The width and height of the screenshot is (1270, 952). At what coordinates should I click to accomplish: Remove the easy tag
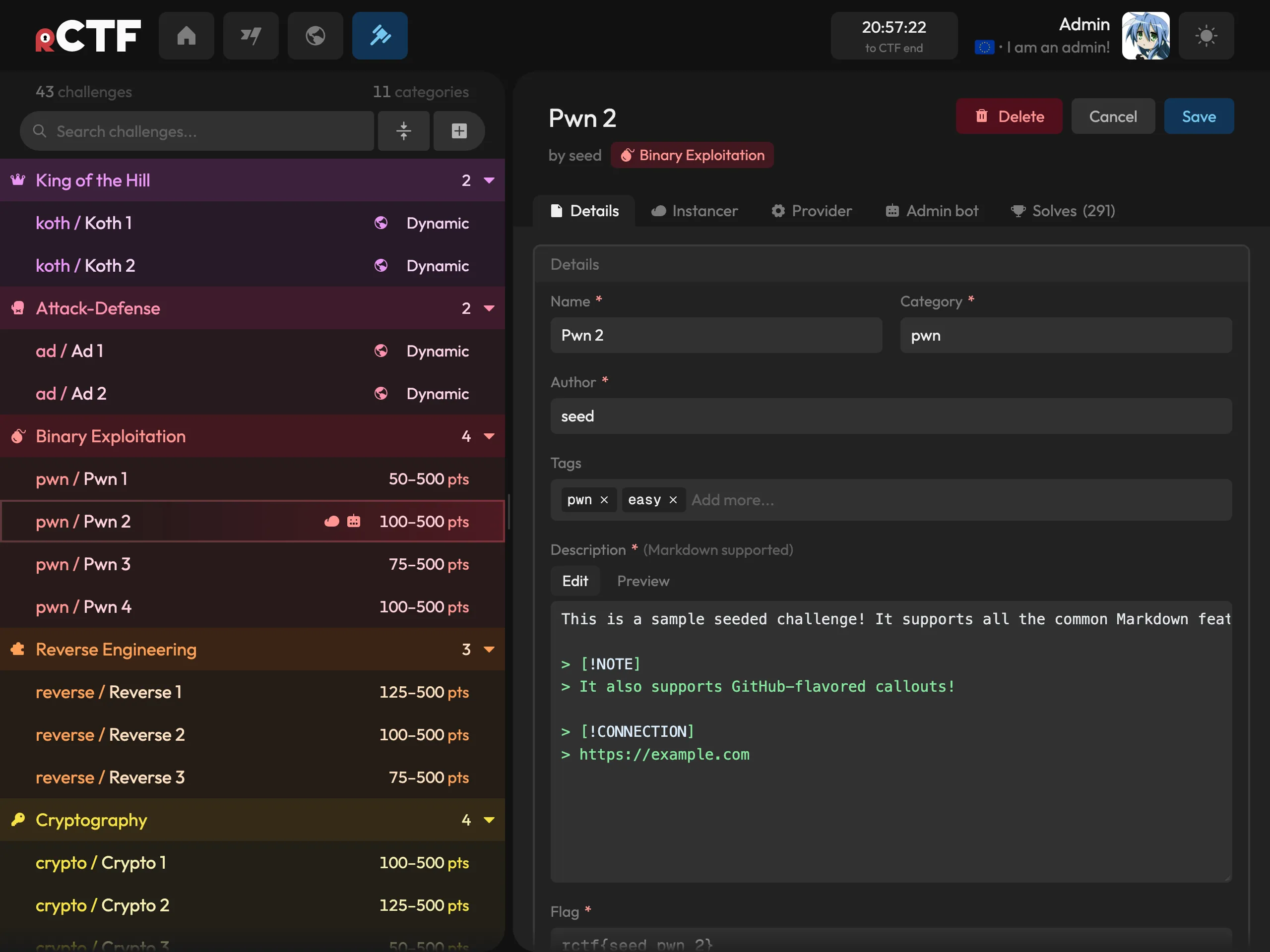[673, 500]
